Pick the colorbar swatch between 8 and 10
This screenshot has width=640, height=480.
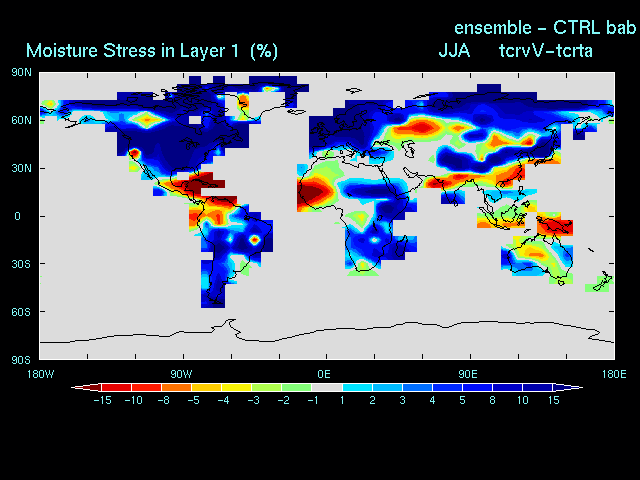coord(508,387)
